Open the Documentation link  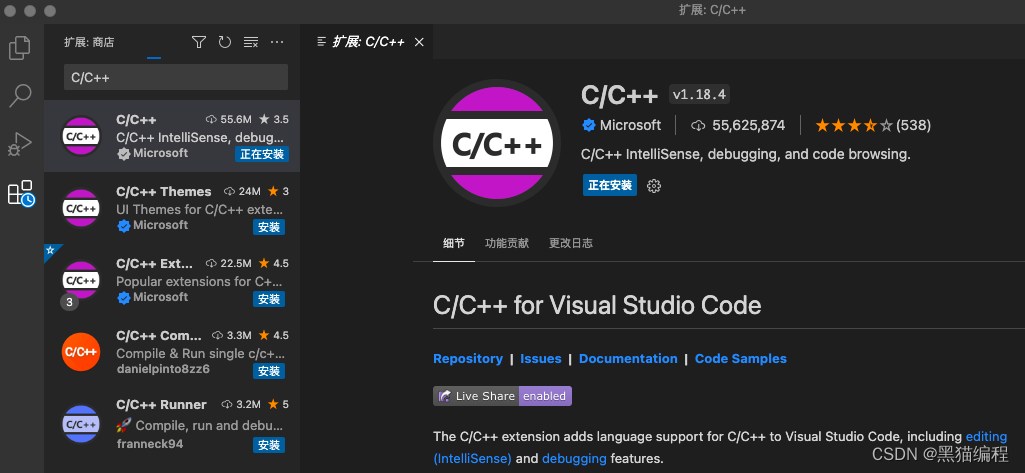coord(628,359)
